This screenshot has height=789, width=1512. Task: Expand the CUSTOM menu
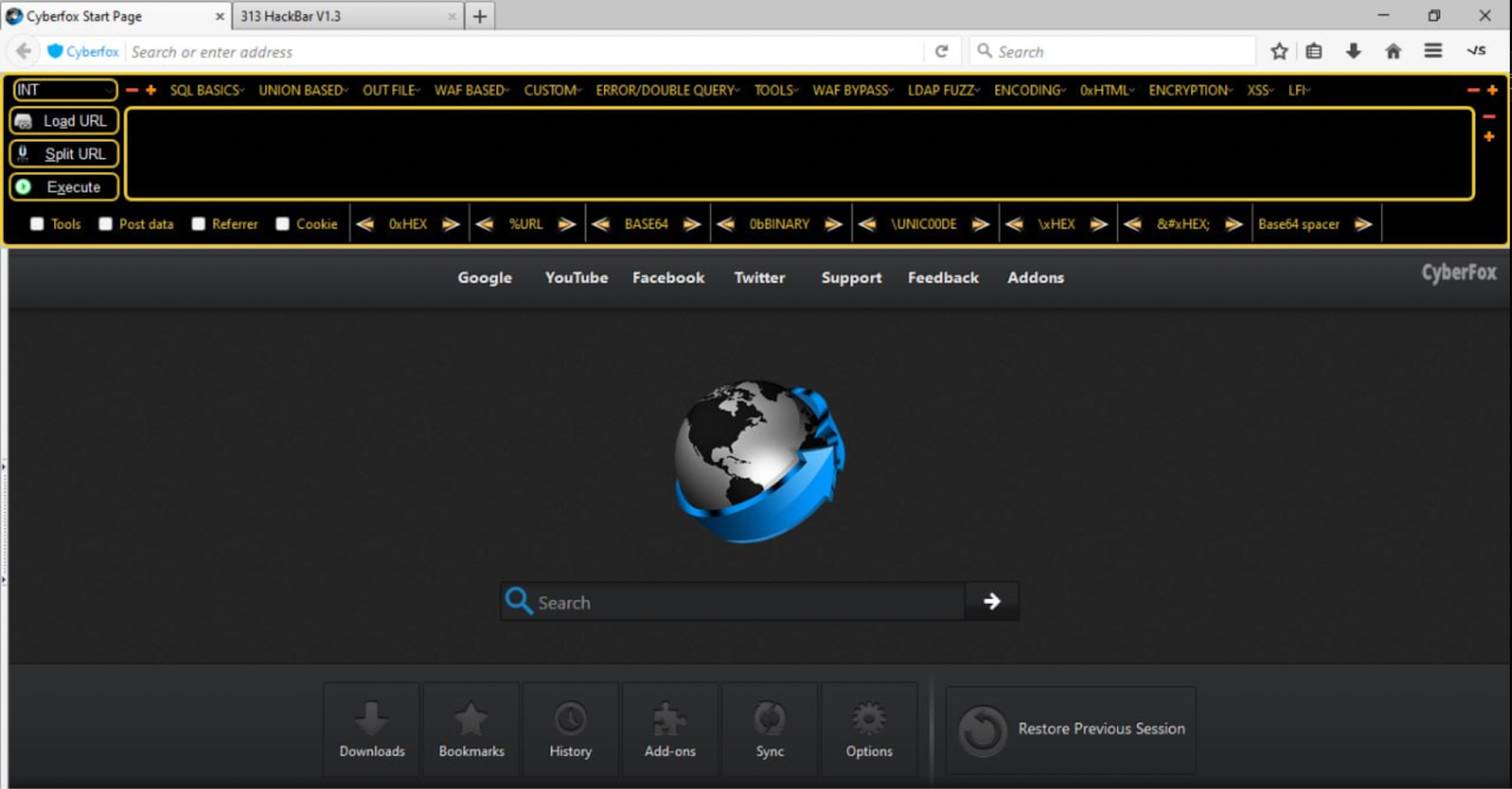point(553,90)
